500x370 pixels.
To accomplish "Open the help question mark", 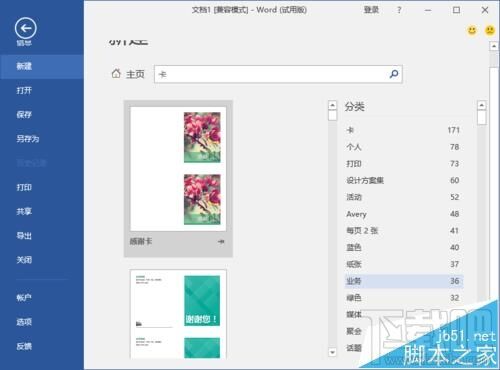I will coord(399,10).
